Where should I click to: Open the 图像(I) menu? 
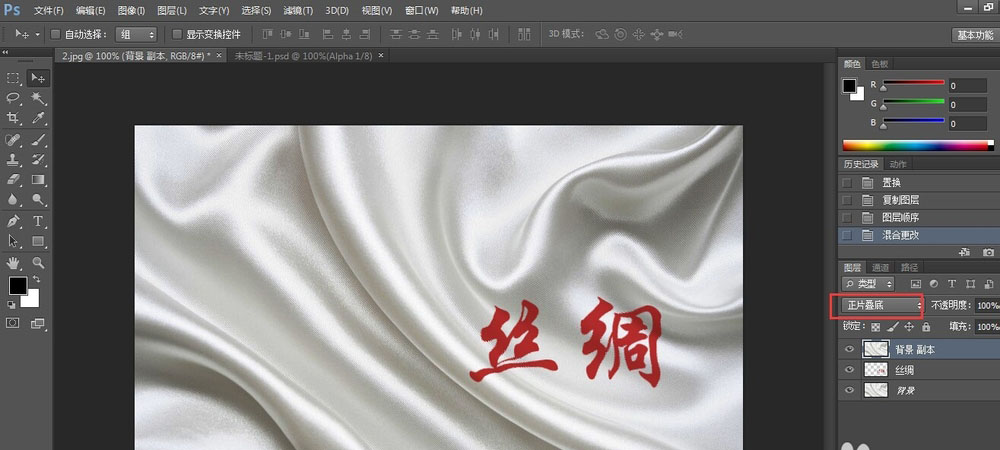click(x=131, y=11)
